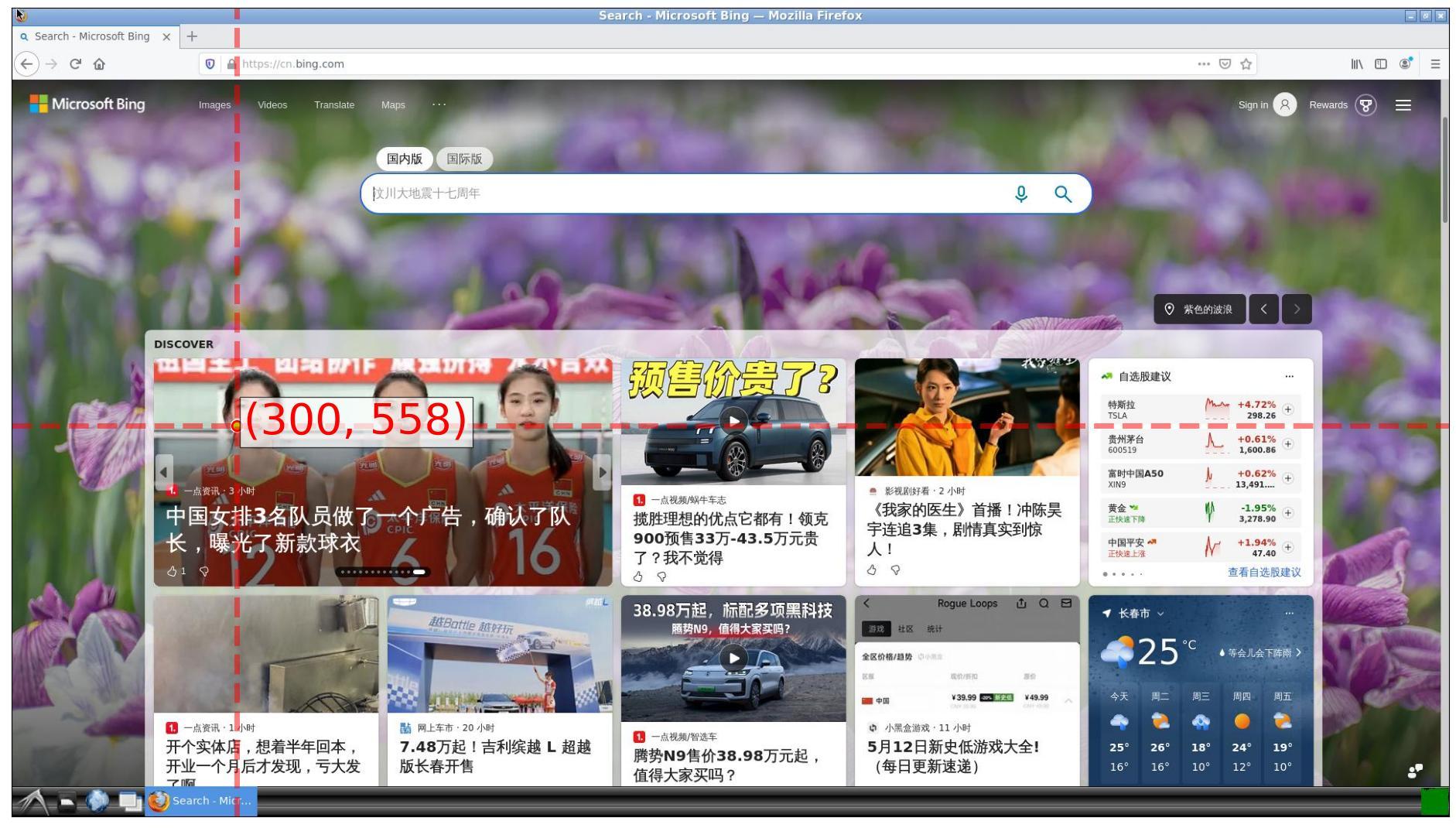This screenshot has height=828, width=1456.
Task: Bookmark this page with the star icon
Action: (x=1246, y=64)
